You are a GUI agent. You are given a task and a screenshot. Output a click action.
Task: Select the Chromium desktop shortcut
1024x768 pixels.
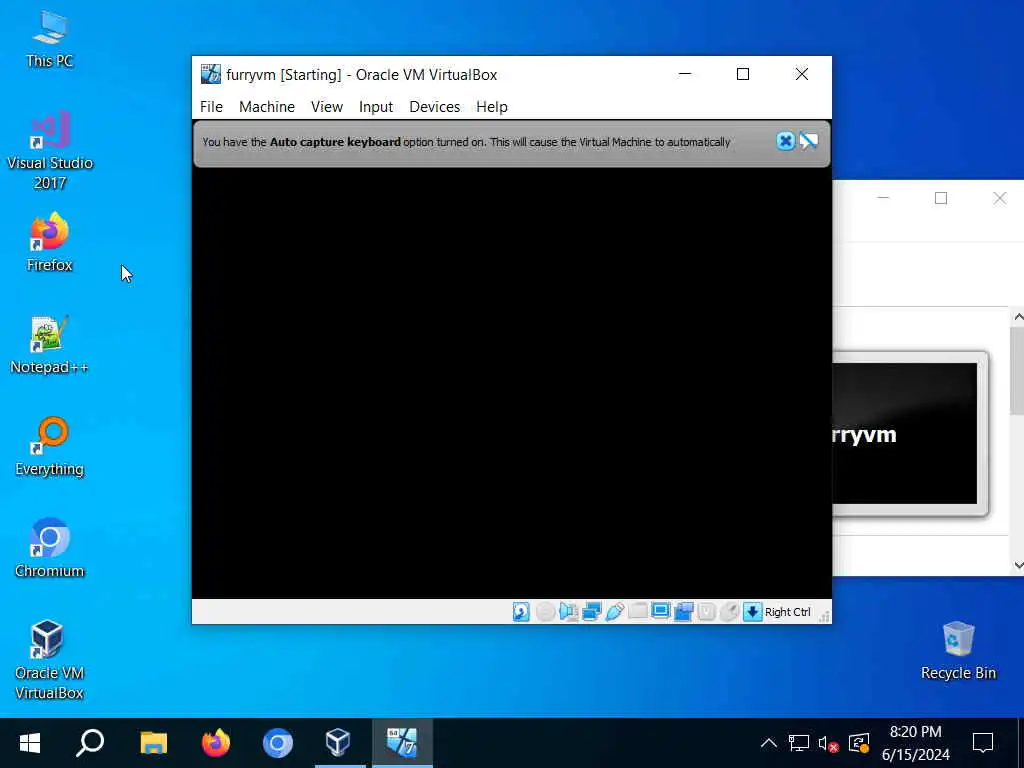pos(50,549)
